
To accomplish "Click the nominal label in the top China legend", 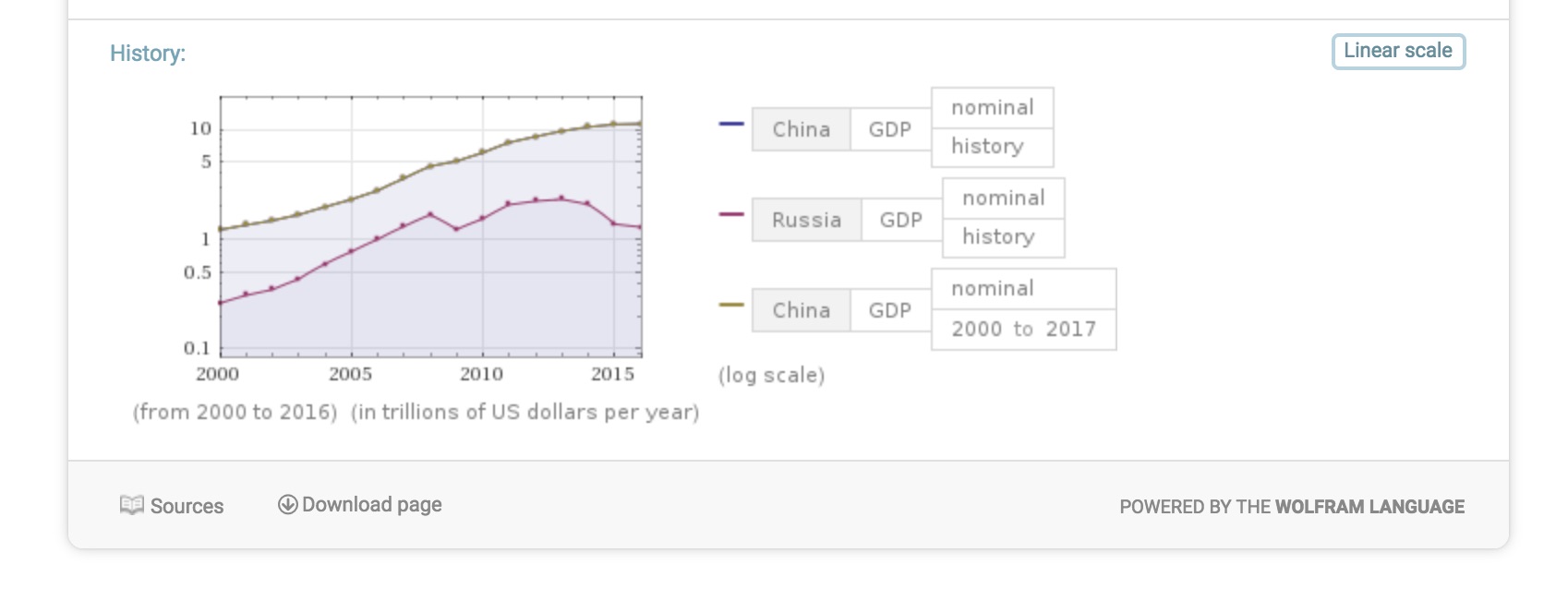I will coord(993,108).
